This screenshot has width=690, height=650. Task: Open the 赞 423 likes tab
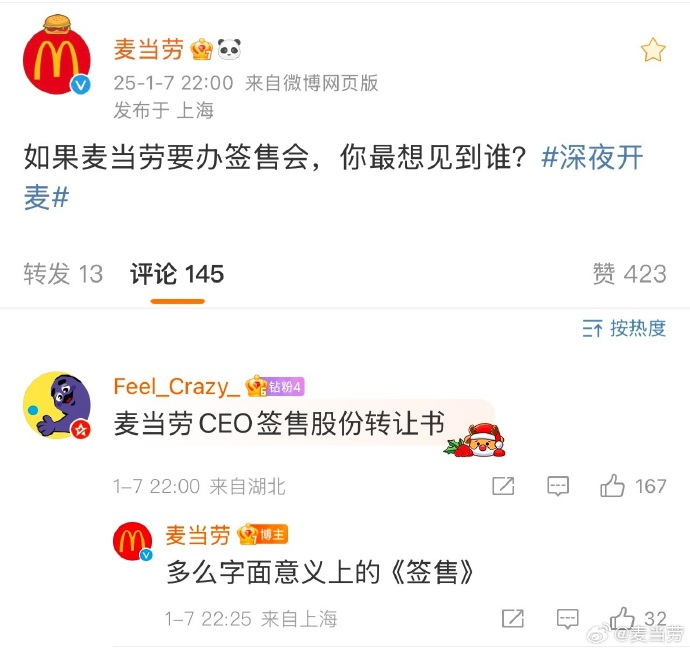[x=629, y=274]
